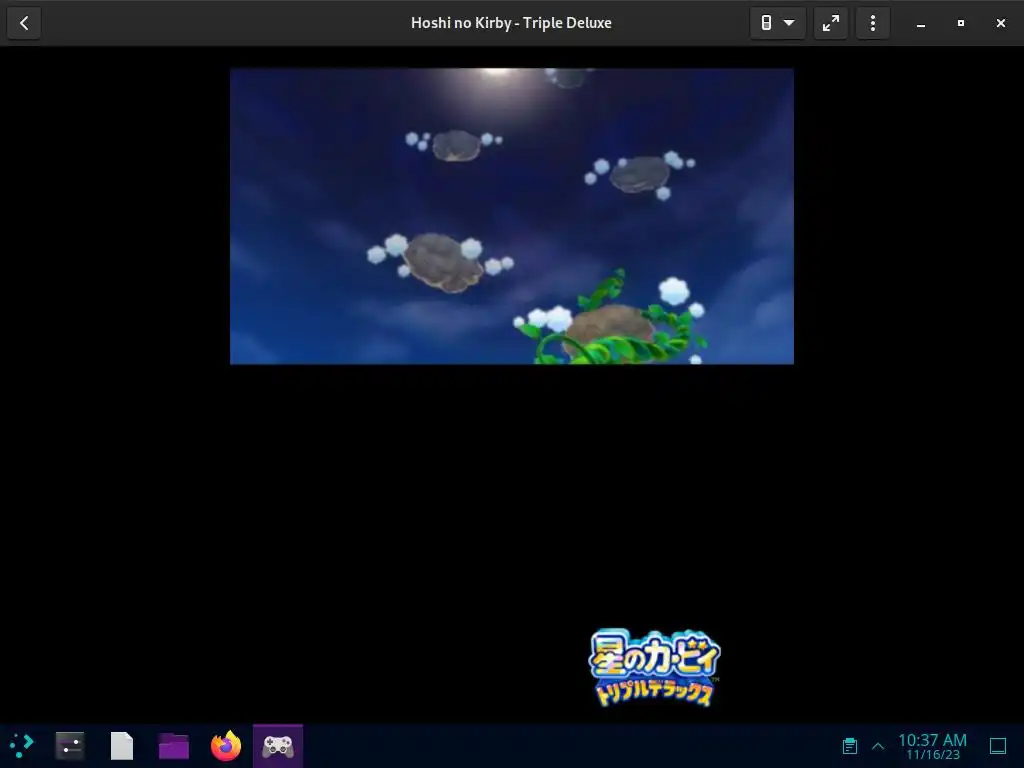The height and width of the screenshot is (768, 1024).
Task: Click the window title Hoshi no Kirby
Action: coord(511,23)
